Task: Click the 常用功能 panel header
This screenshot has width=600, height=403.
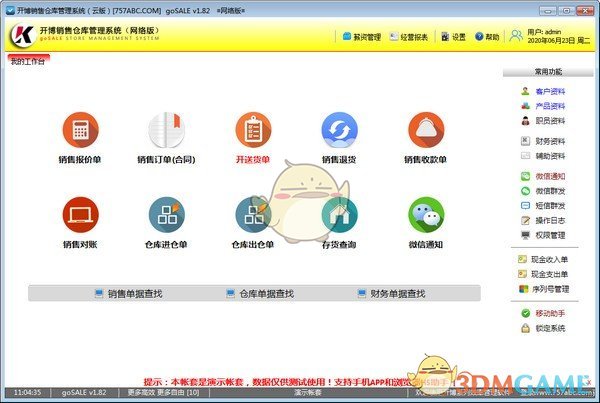Action: click(548, 72)
